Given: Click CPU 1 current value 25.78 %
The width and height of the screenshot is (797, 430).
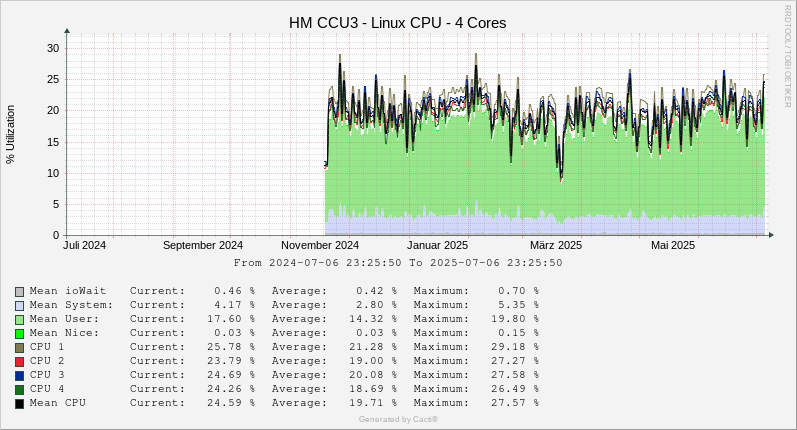Looking at the screenshot, I should (x=231, y=347).
